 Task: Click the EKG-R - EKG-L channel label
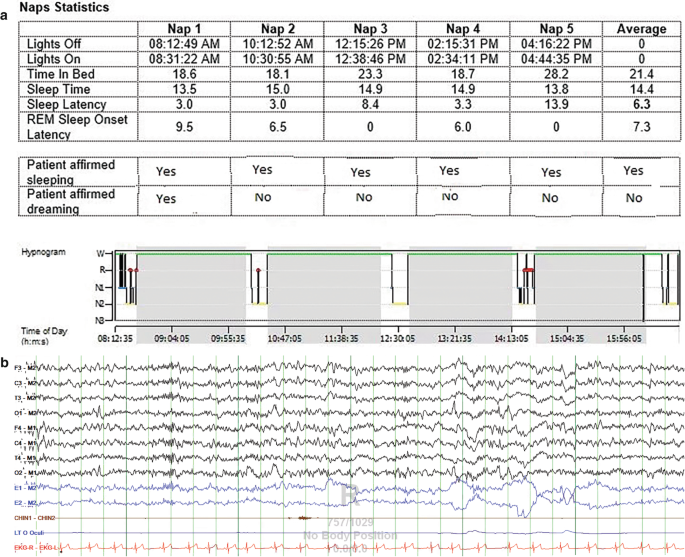(28, 548)
